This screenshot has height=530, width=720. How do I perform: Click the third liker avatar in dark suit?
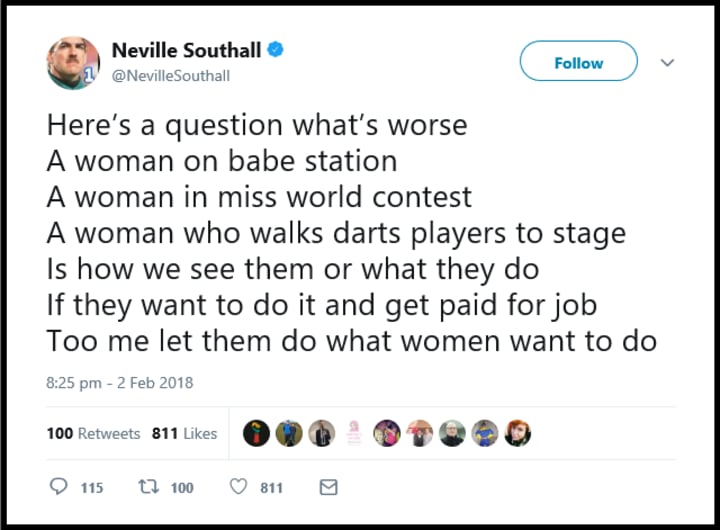click(321, 433)
